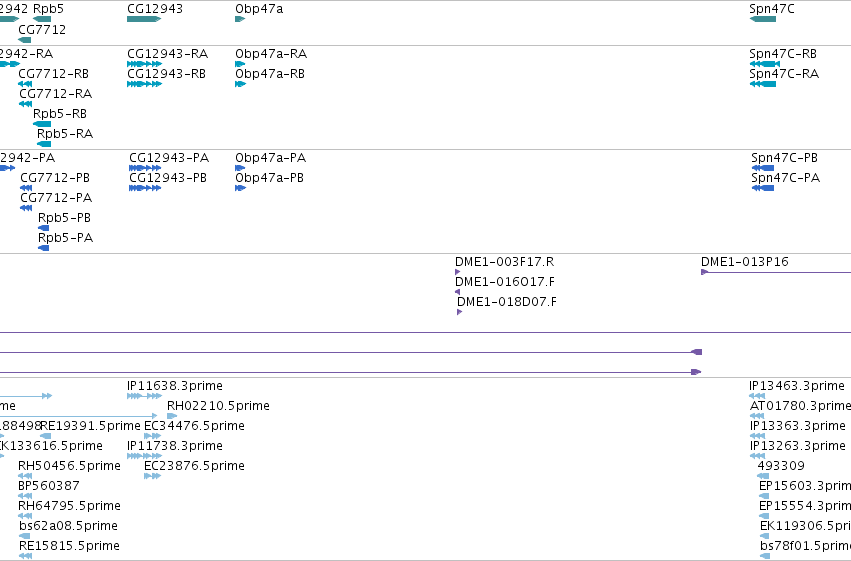
Task: Select the Rpb5-RA transcript
Action: tap(44, 144)
